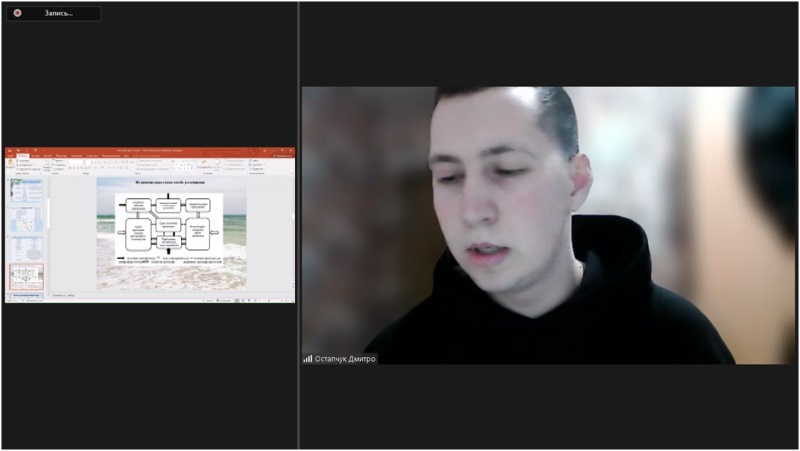Click the block diagram on the slide
The width and height of the screenshot is (800, 451).
pos(169,228)
